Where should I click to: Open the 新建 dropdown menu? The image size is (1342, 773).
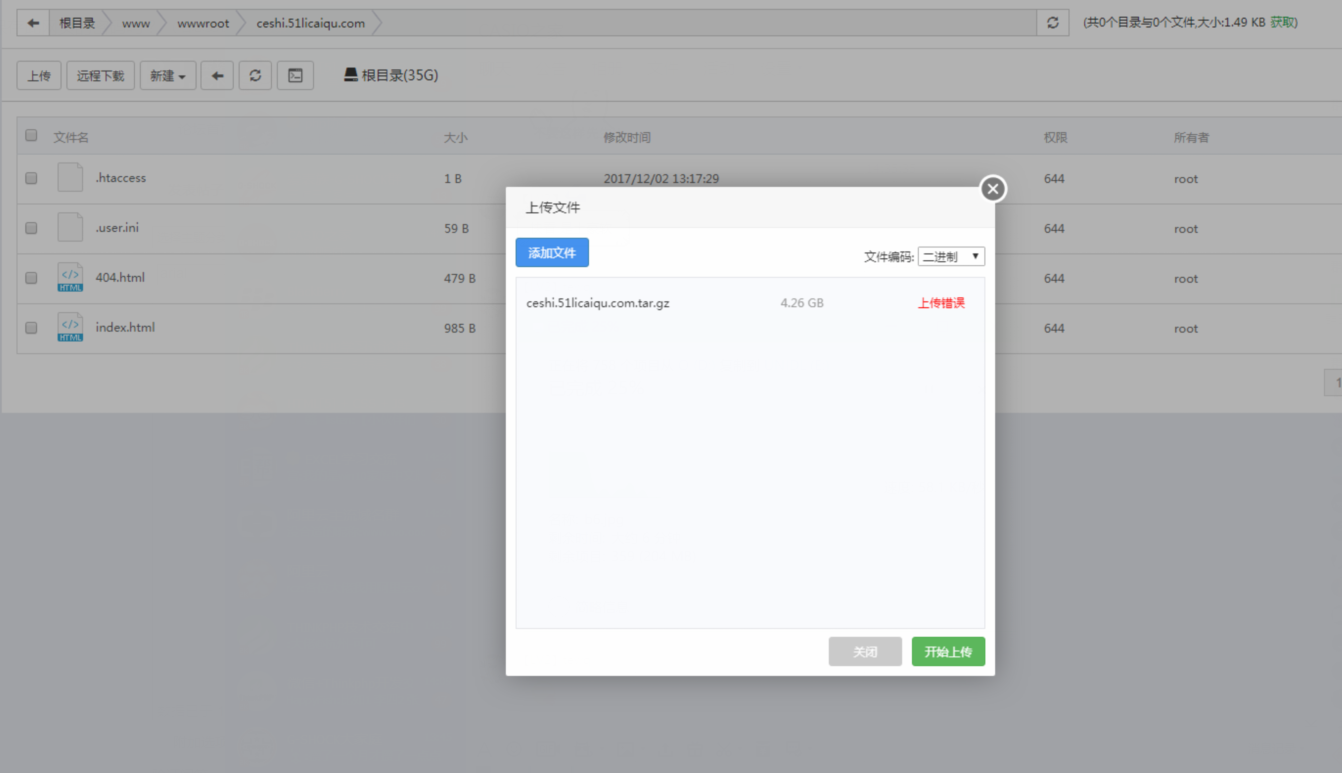[168, 76]
